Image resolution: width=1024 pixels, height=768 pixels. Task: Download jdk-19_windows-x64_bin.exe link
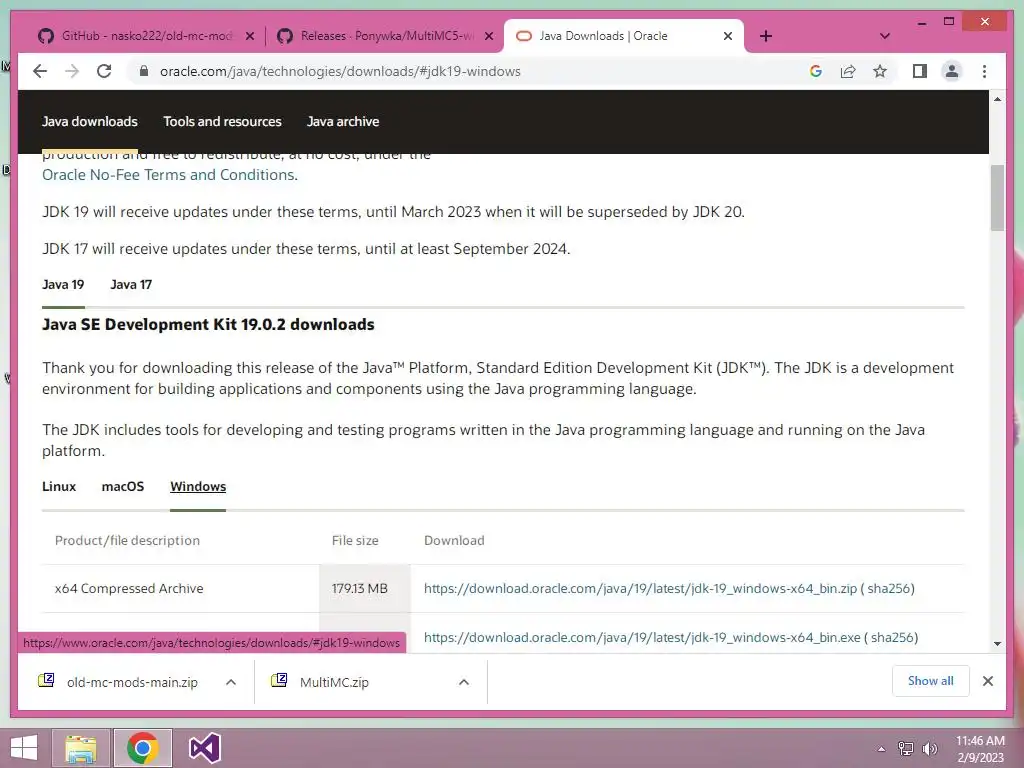tap(642, 637)
